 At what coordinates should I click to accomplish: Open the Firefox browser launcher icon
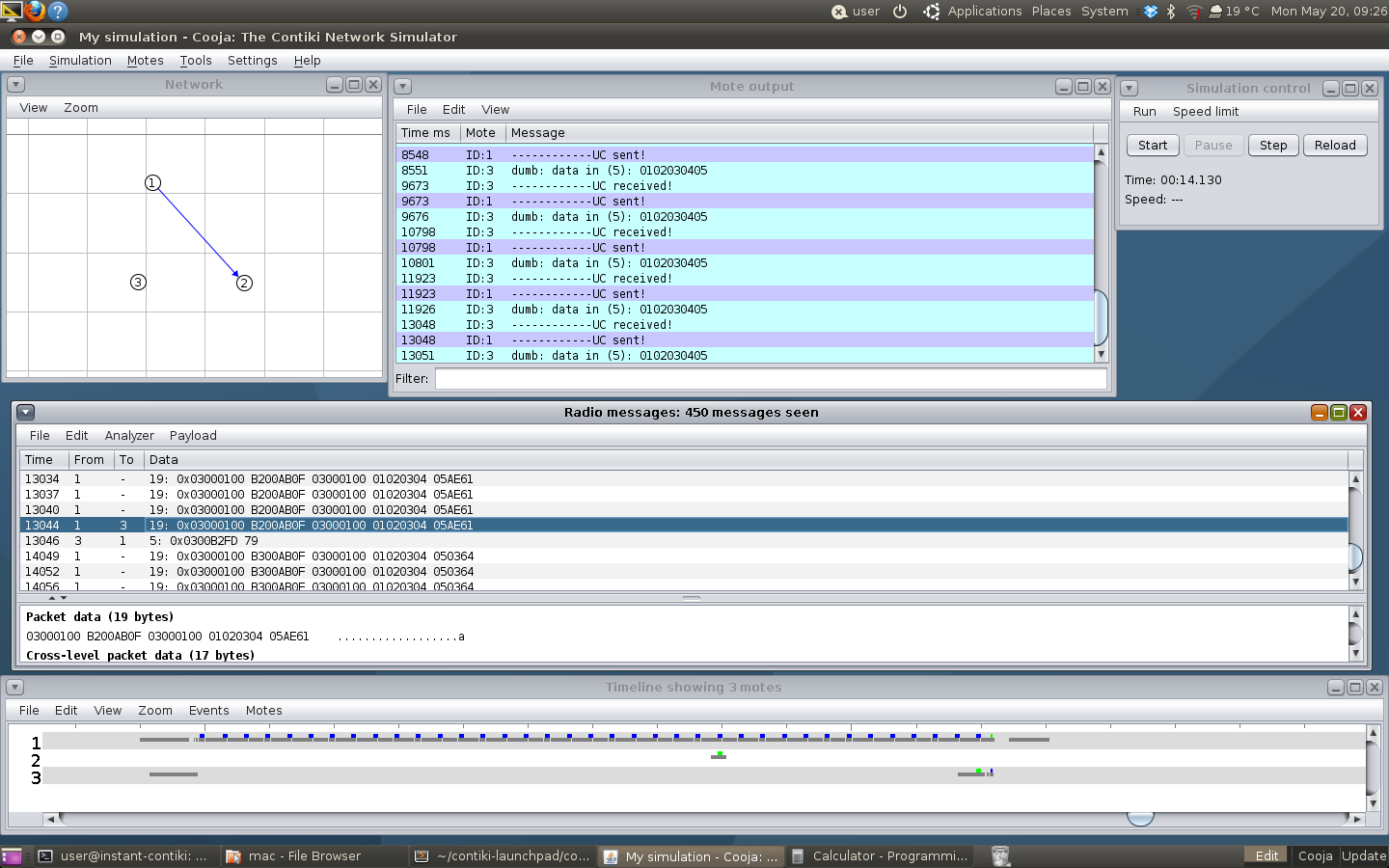(35, 11)
